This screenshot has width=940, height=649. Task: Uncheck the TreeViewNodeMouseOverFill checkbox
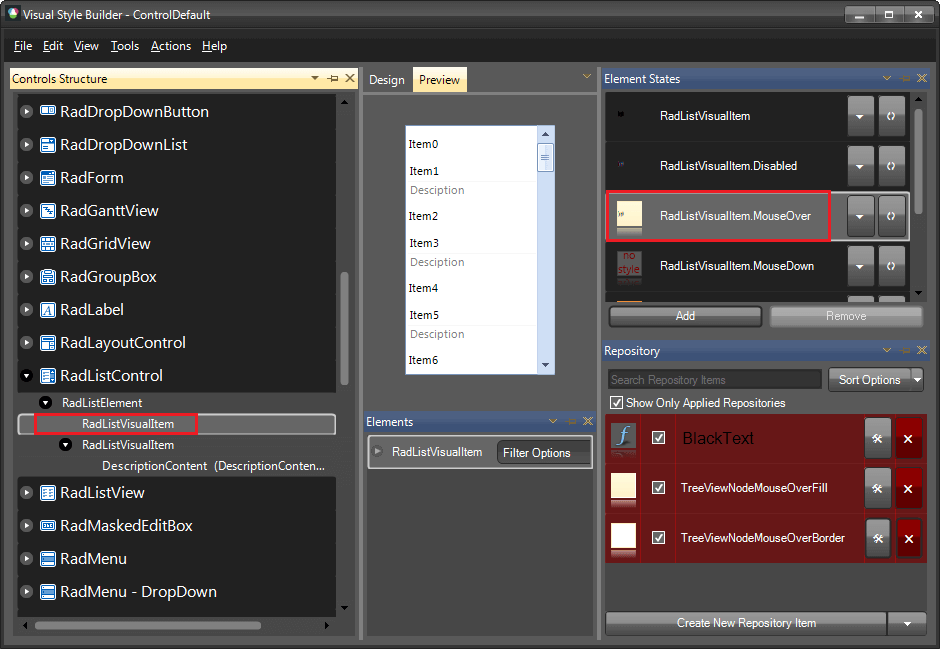658,488
